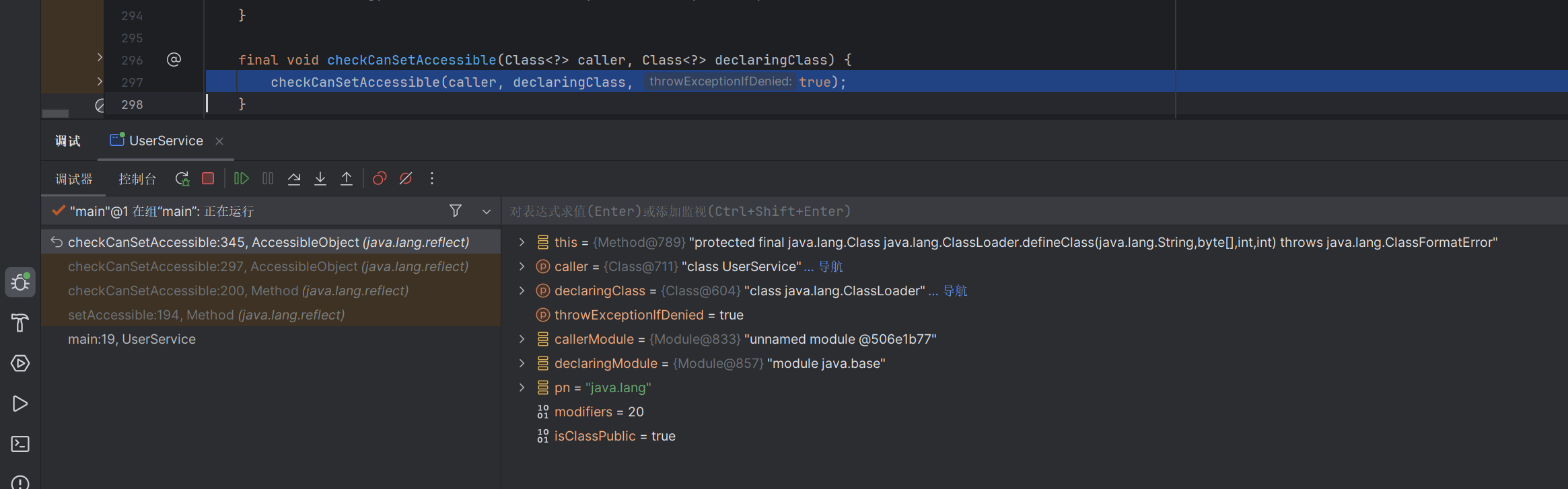Open the Run tool window icon
The width and height of the screenshot is (1568, 489).
click(x=20, y=404)
